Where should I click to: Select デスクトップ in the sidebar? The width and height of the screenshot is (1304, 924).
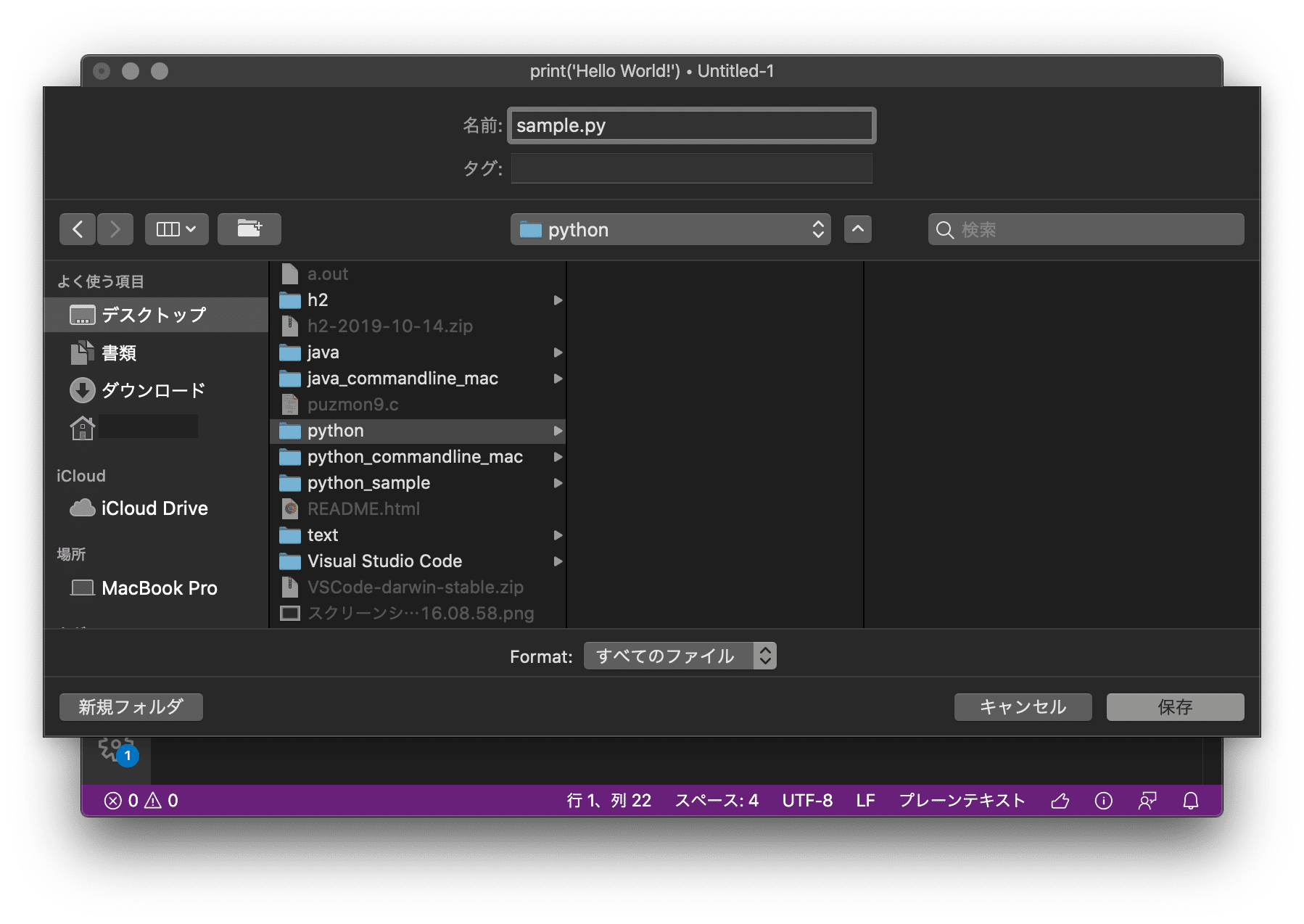[154, 315]
